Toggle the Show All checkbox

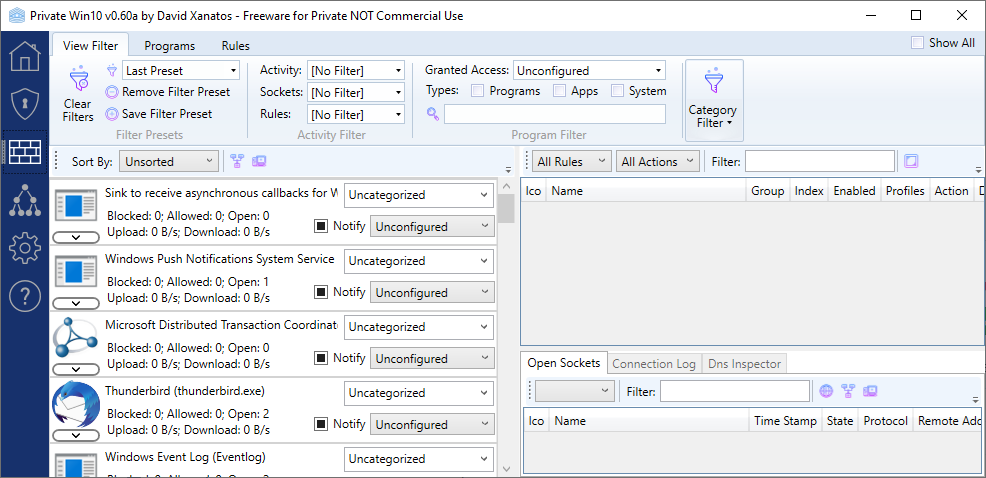[x=917, y=43]
